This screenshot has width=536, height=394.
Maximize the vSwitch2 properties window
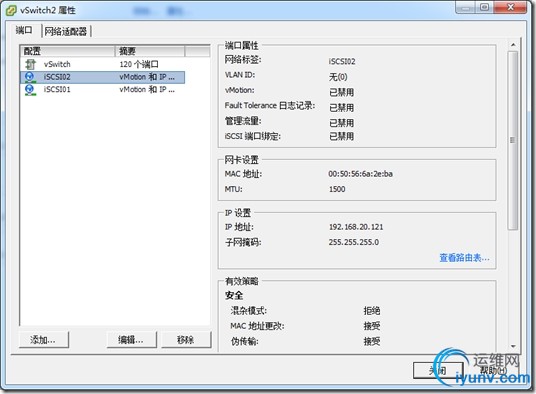[485, 7]
